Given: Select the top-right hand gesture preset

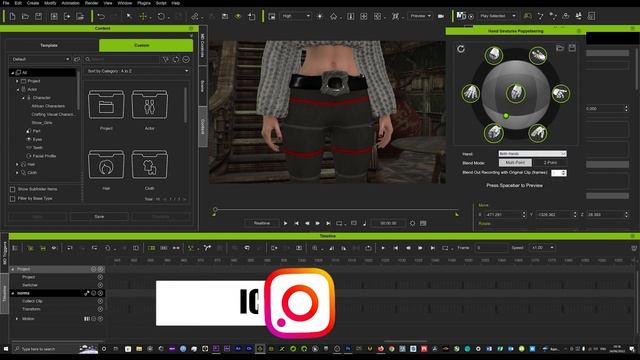Looking at the screenshot, I should point(538,55).
